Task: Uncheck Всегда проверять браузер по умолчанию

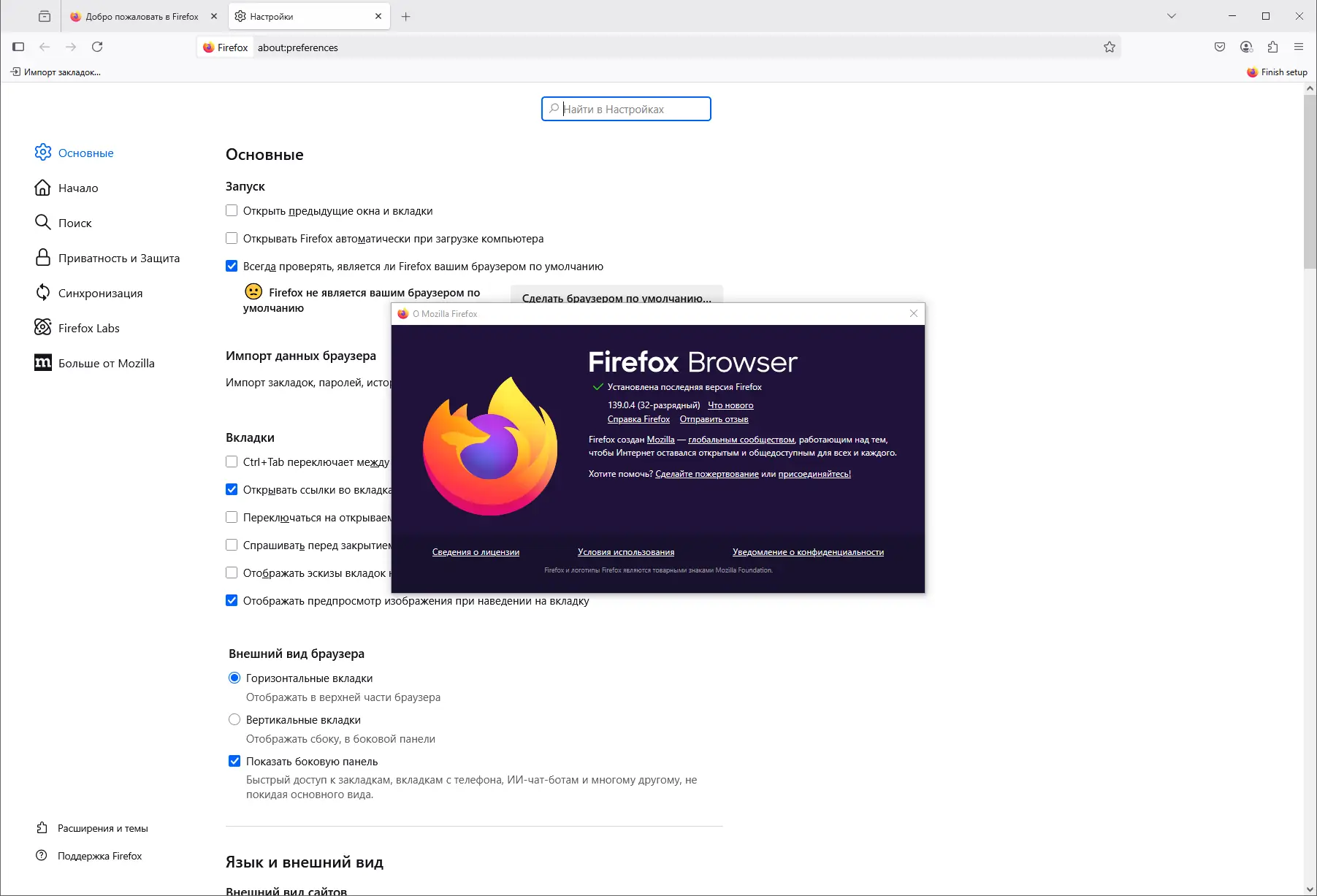Action: click(x=232, y=266)
